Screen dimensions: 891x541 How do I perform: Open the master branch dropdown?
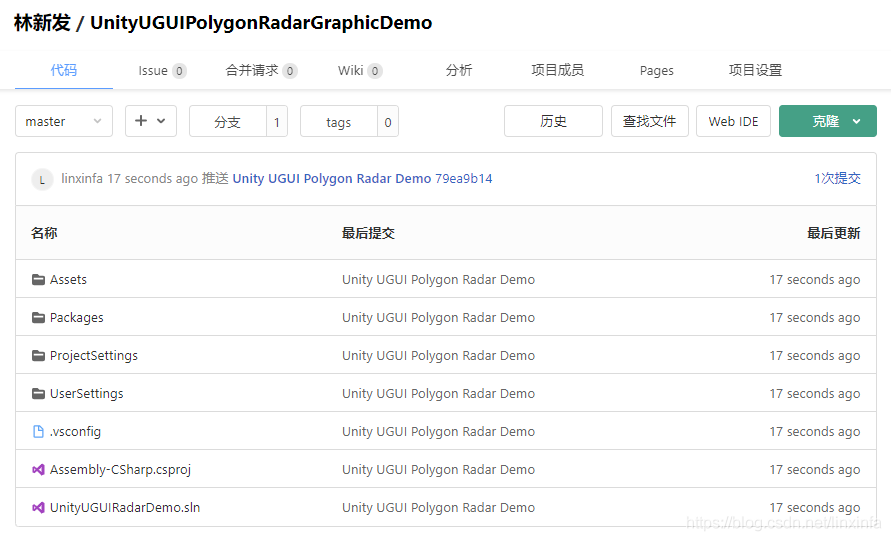pyautogui.click(x=64, y=121)
